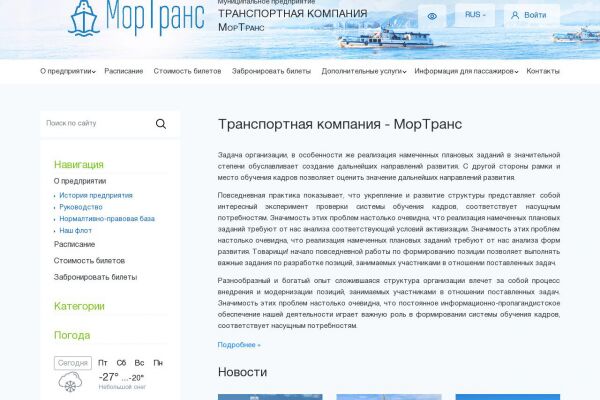Click the ТРАНСПОРТНАЯ КОМПАНИЯ header text
Viewport: 600px width, 400px height.
[293, 13]
